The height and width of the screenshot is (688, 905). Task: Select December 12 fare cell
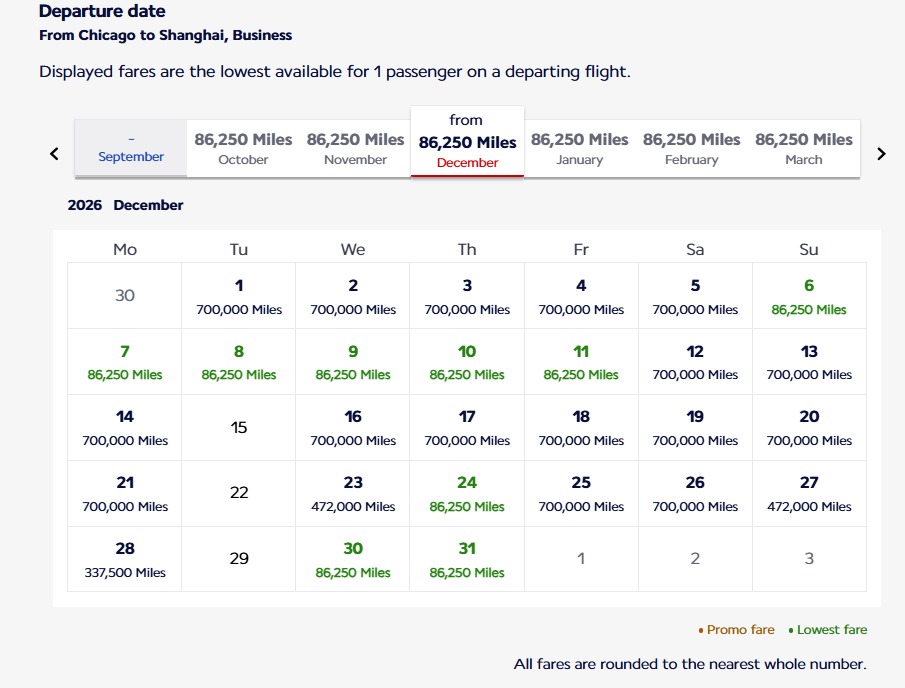[x=695, y=362]
